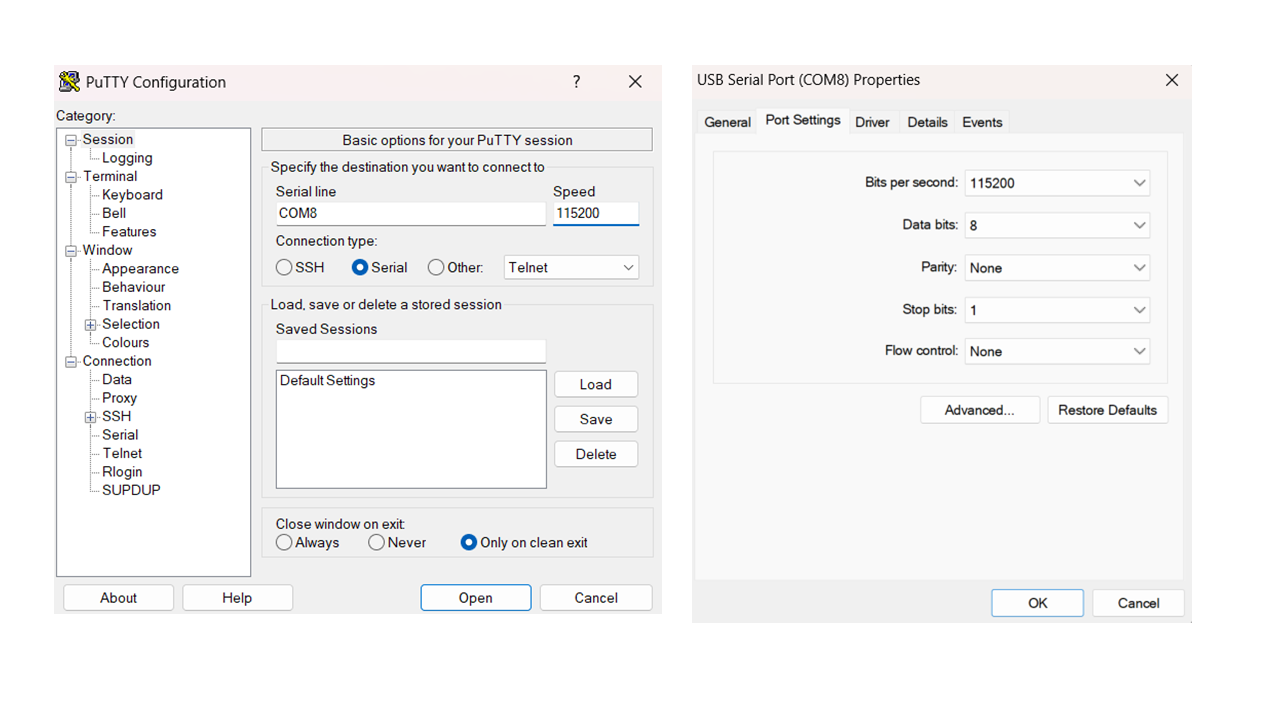Open the Data bits dropdown
The height and width of the screenshot is (720, 1280).
tap(1057, 225)
